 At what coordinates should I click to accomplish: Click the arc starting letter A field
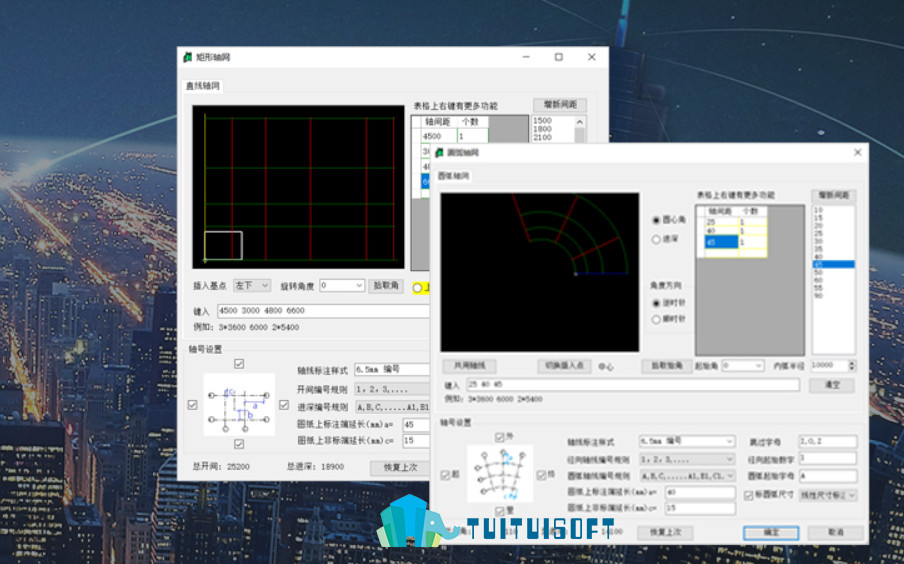coord(827,476)
